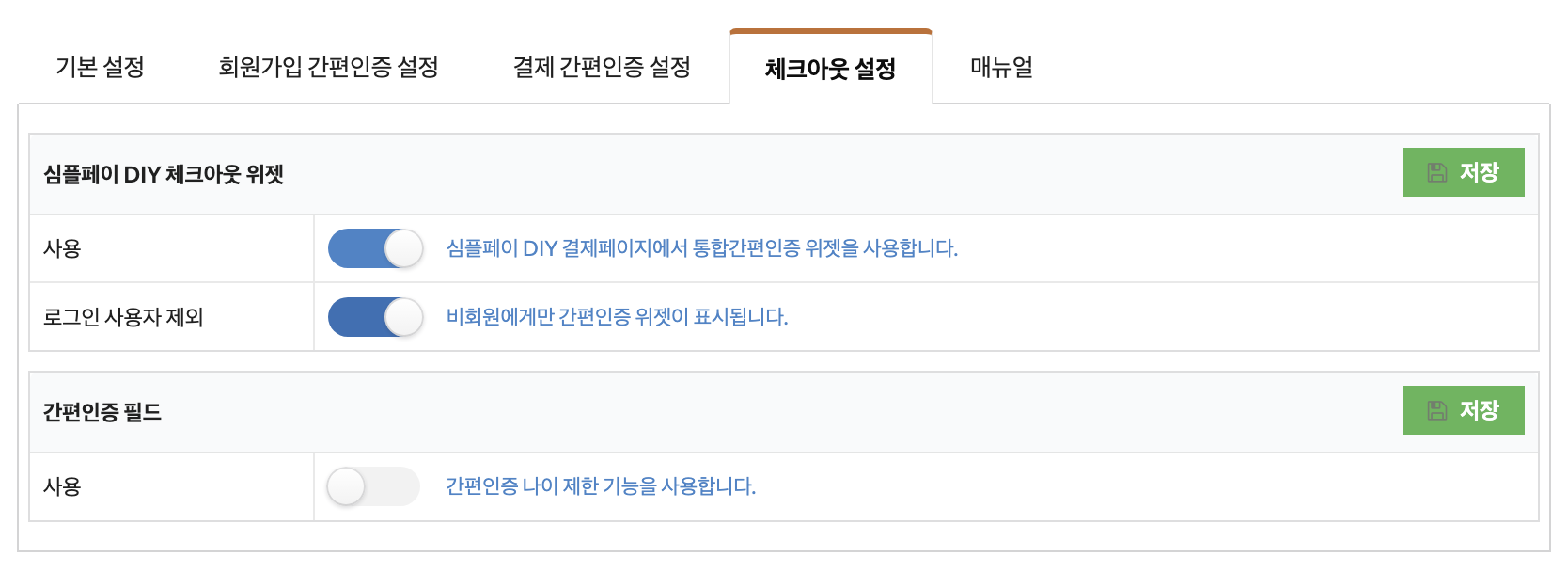Select the 체크아웃 설정 tab

tap(830, 69)
